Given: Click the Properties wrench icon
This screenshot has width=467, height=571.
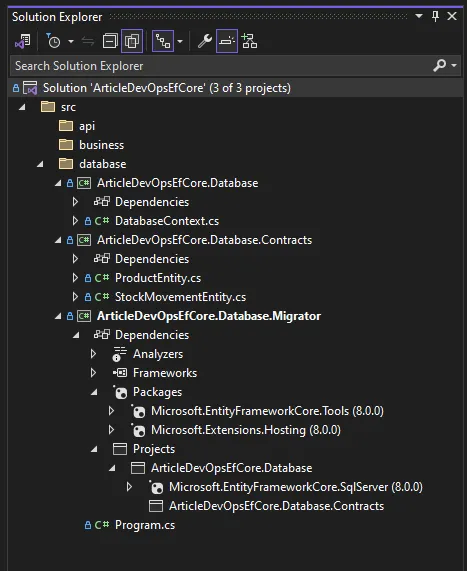Looking at the screenshot, I should (x=205, y=41).
